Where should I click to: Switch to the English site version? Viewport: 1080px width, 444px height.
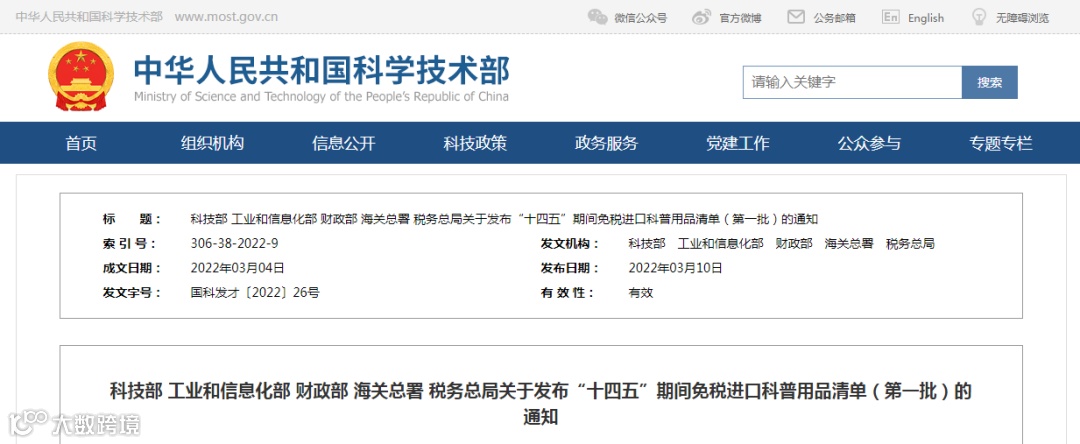(926, 18)
